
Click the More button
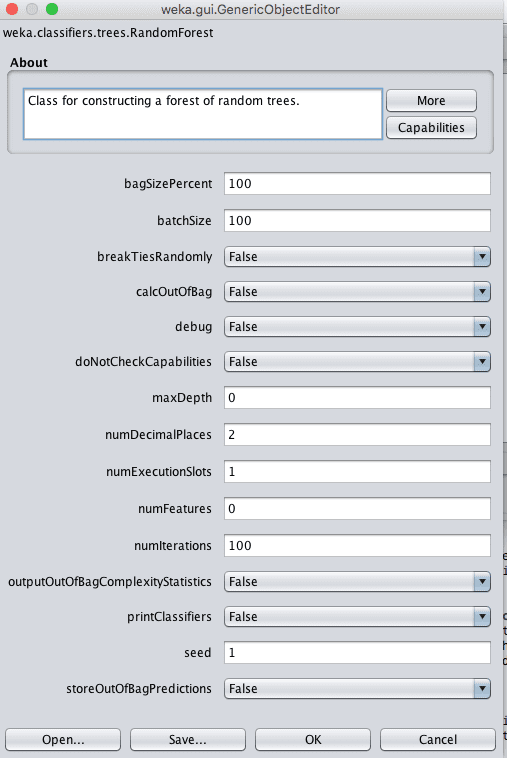(x=431, y=101)
